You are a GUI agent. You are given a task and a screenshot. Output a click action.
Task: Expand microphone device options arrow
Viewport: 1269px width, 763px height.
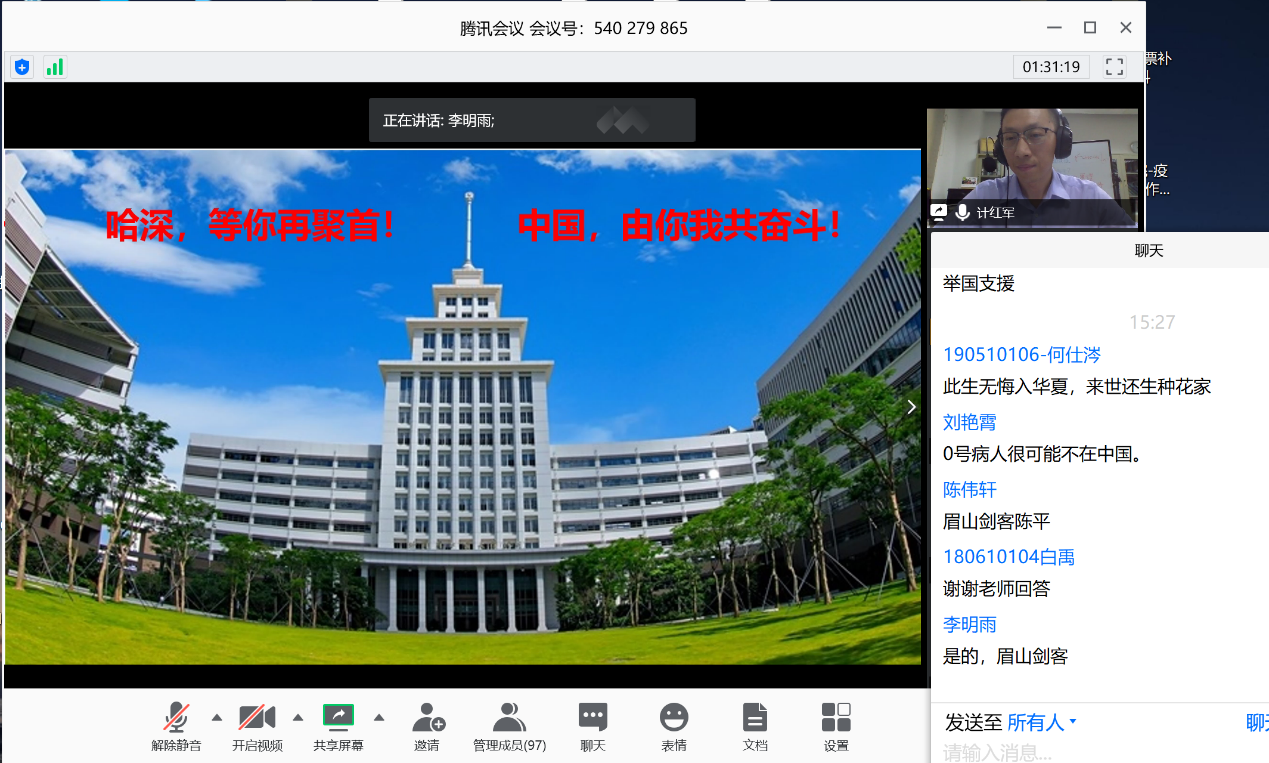[216, 717]
